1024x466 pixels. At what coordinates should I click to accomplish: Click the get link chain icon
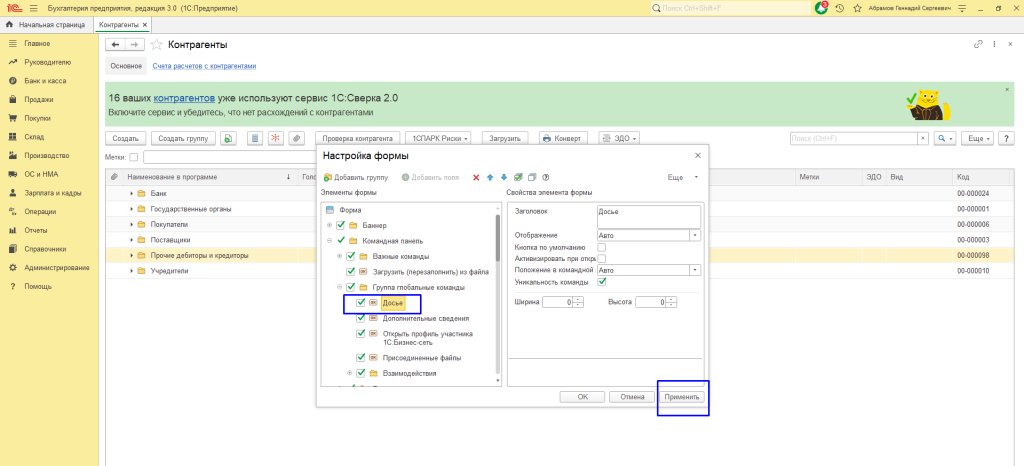(978, 45)
